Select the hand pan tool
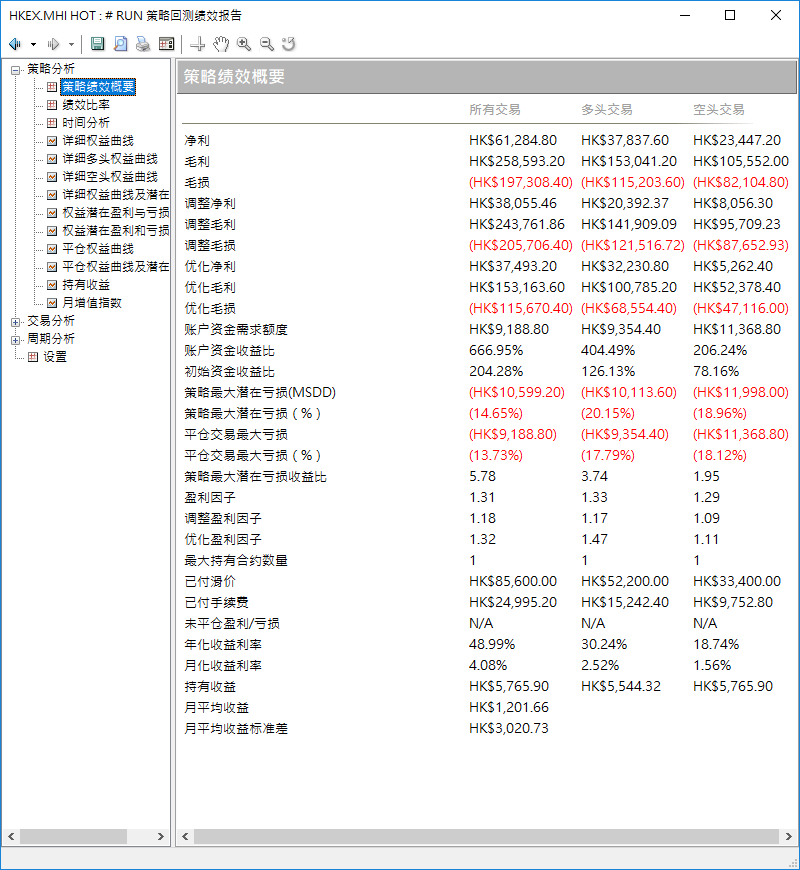This screenshot has height=870, width=800. (221, 44)
